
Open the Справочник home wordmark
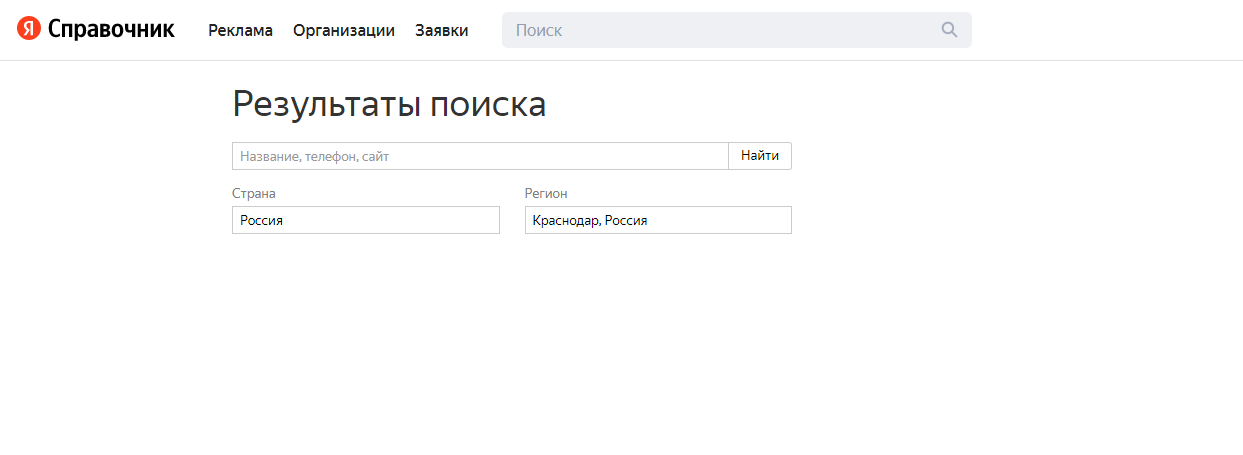(111, 30)
